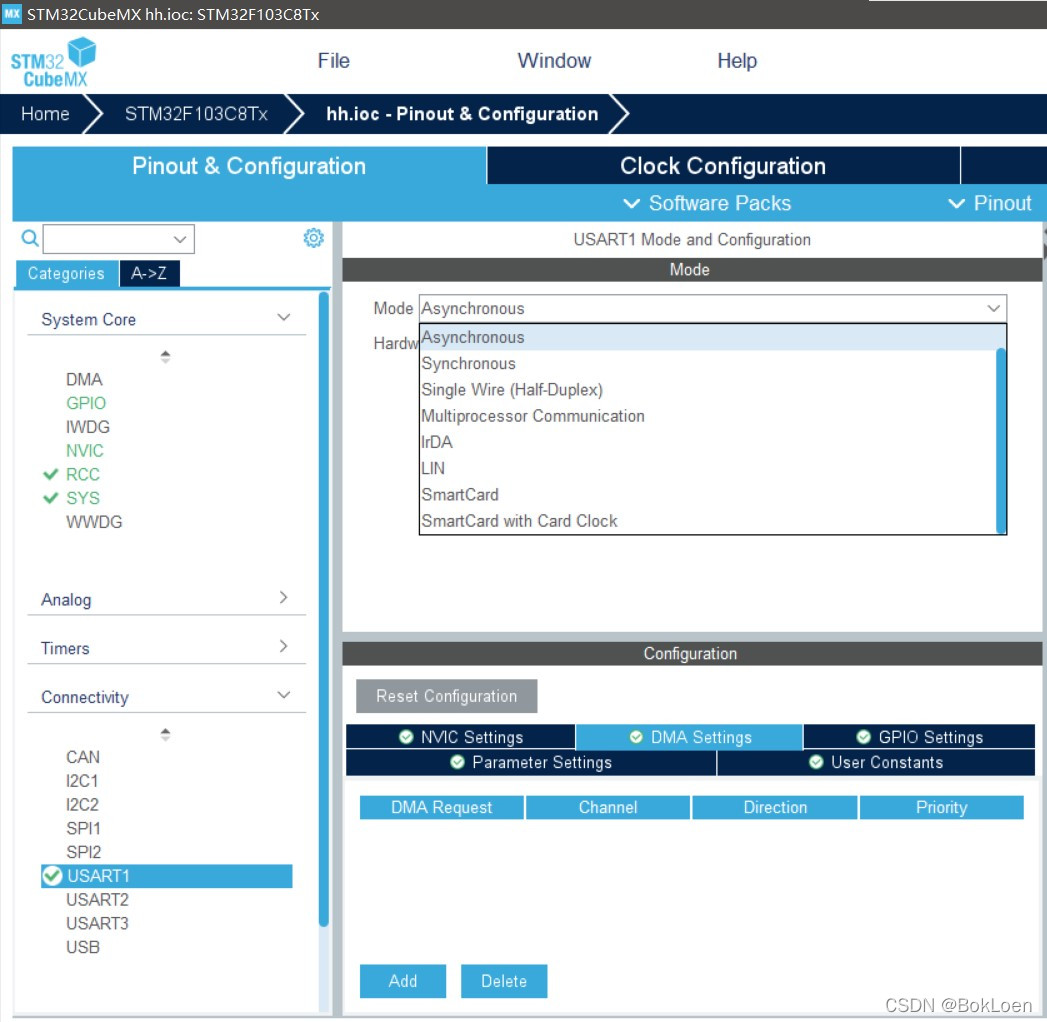Select CAN peripheral

[x=83, y=757]
